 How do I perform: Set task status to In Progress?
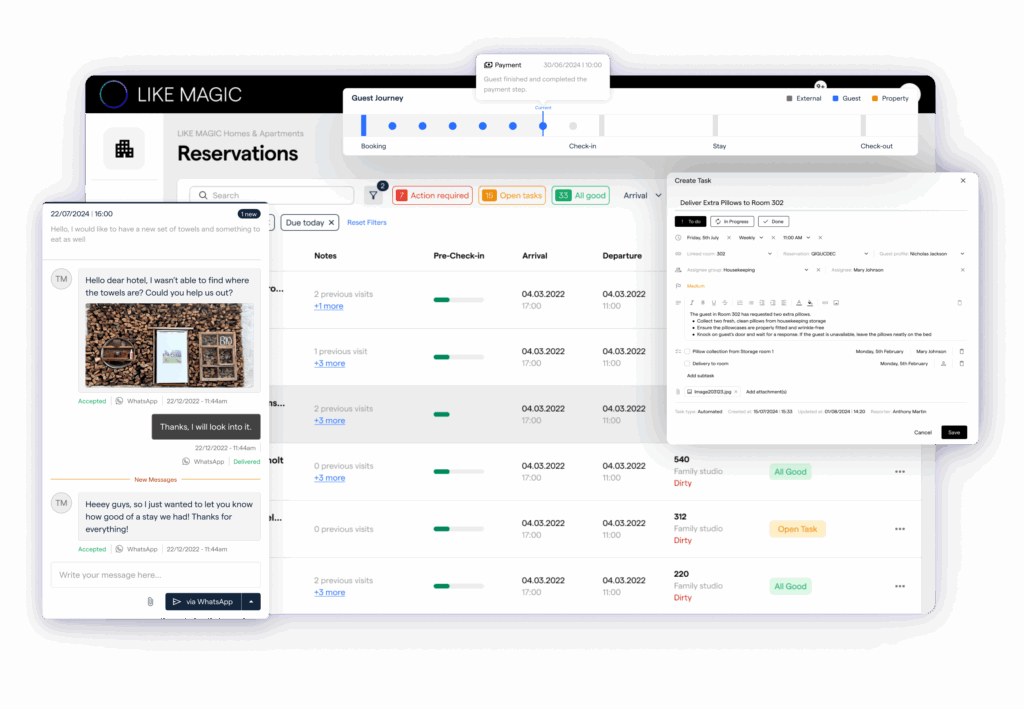[x=732, y=221]
